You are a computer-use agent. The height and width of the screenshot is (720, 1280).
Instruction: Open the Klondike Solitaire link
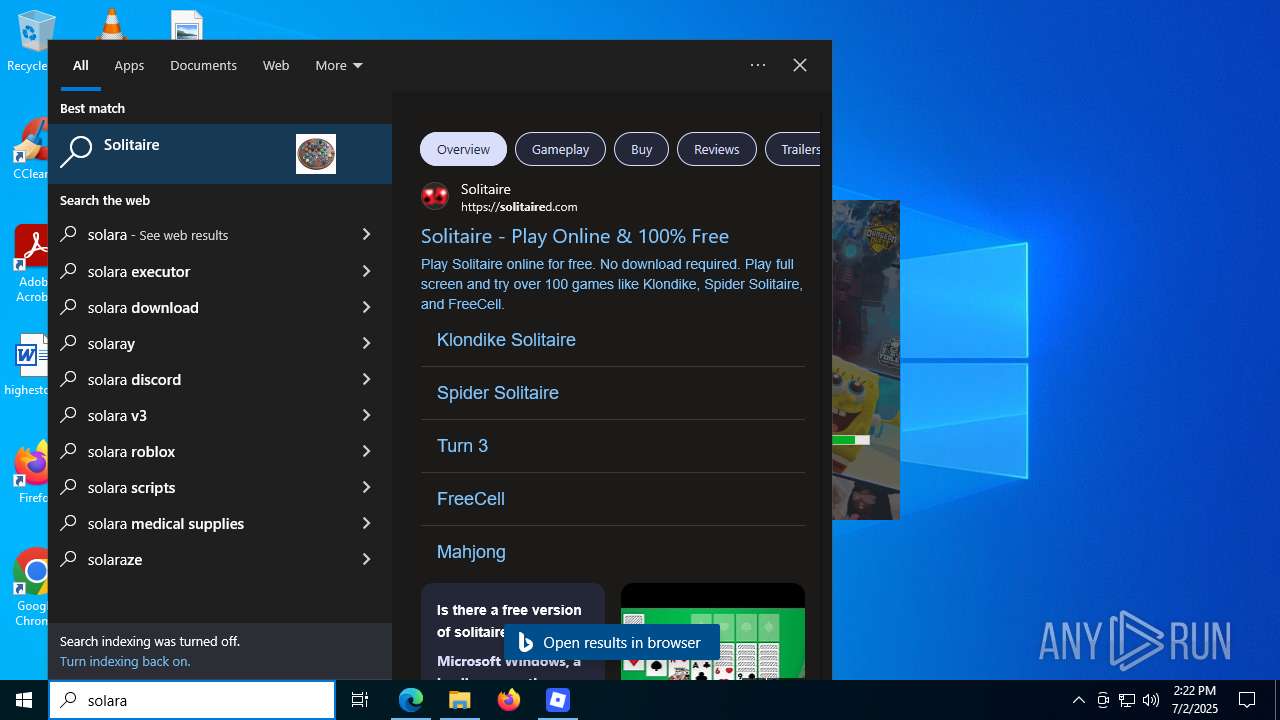(506, 340)
